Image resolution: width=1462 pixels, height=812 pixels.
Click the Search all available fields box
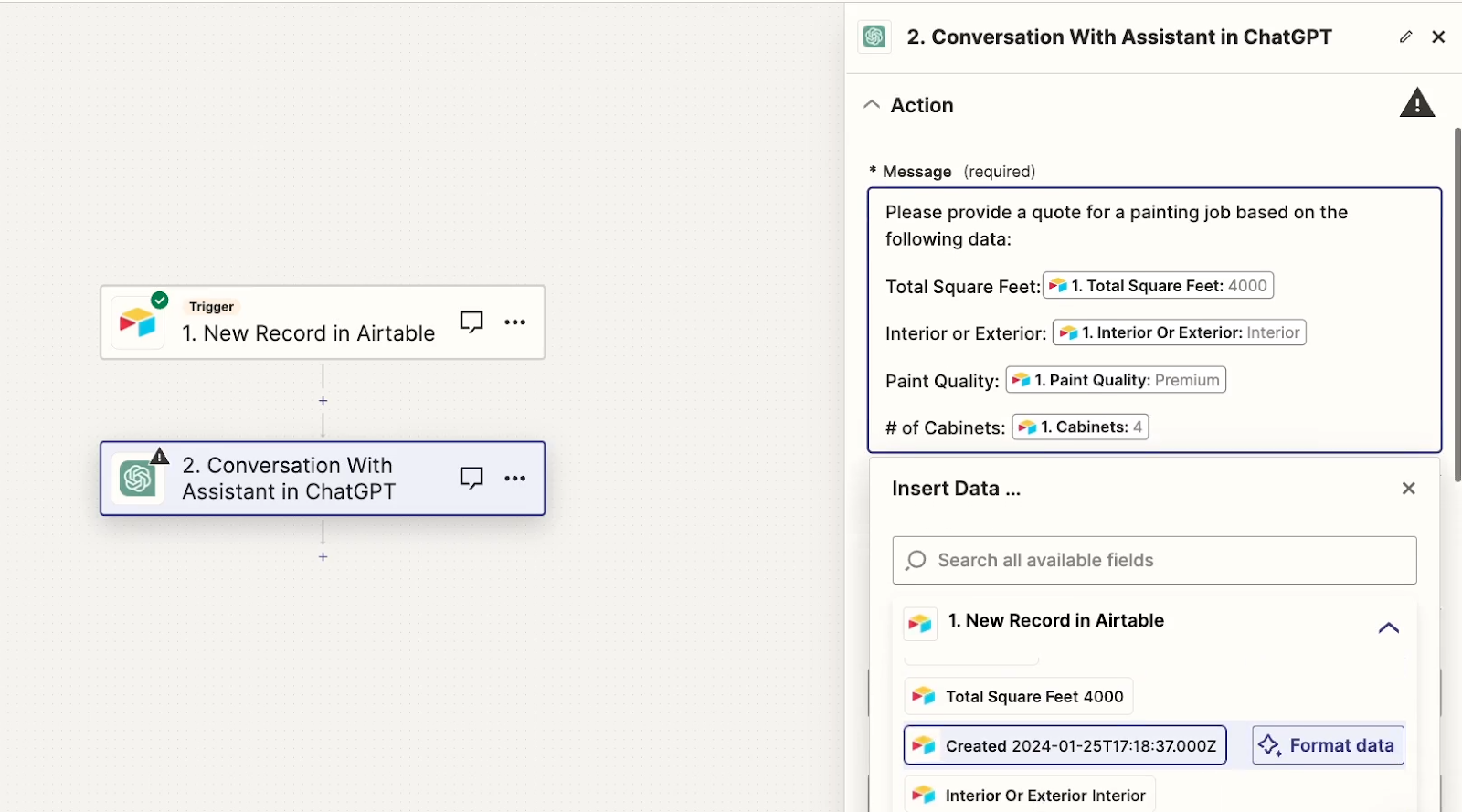(x=1154, y=560)
